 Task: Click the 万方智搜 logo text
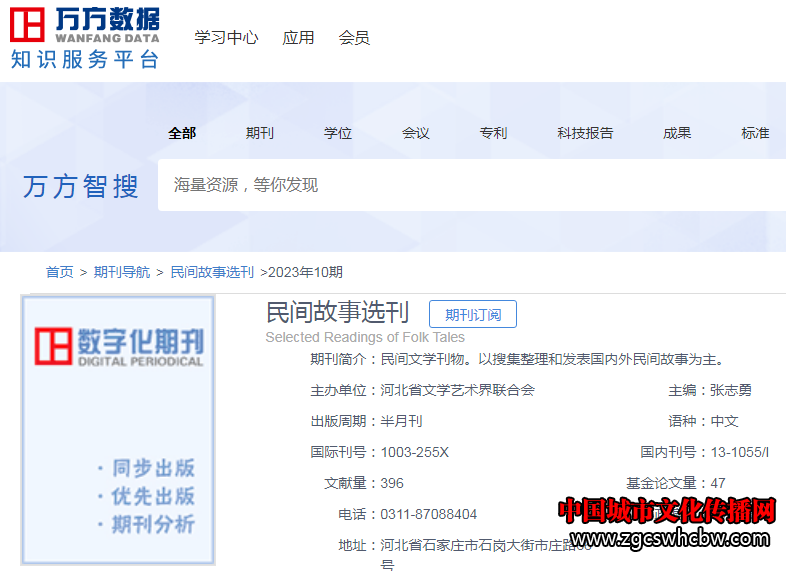[81, 186]
